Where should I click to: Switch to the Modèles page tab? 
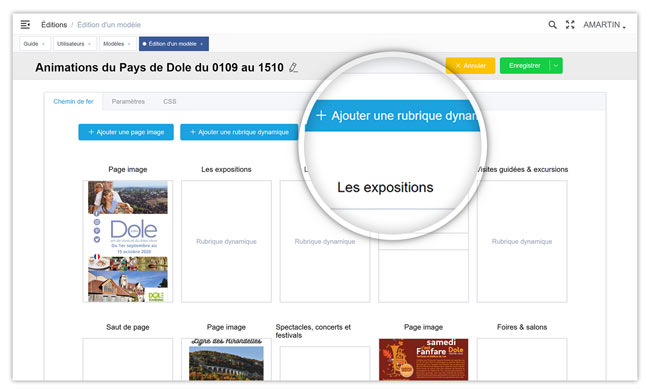point(117,44)
